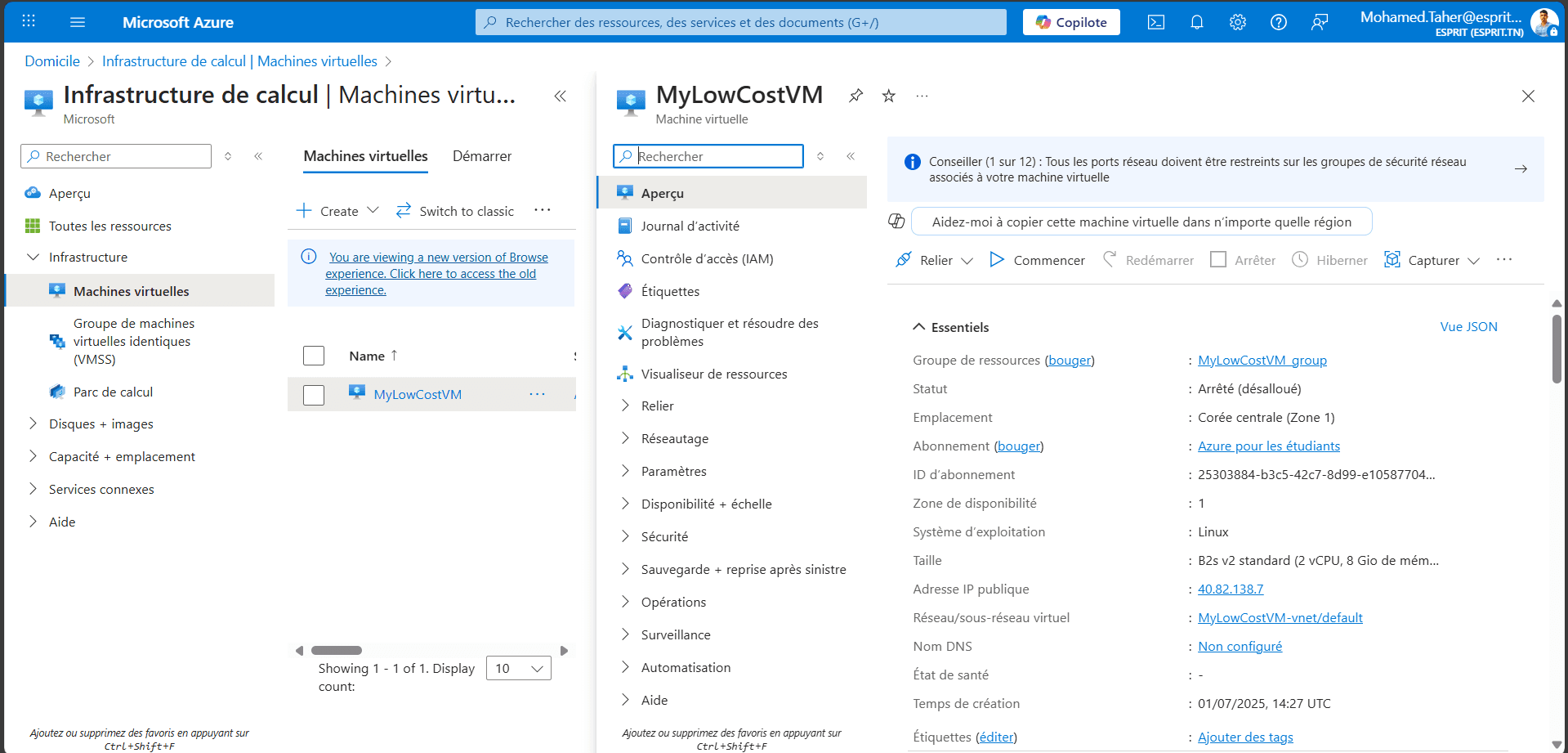
Task: Open MyLowCostVM from the list
Action: point(418,394)
